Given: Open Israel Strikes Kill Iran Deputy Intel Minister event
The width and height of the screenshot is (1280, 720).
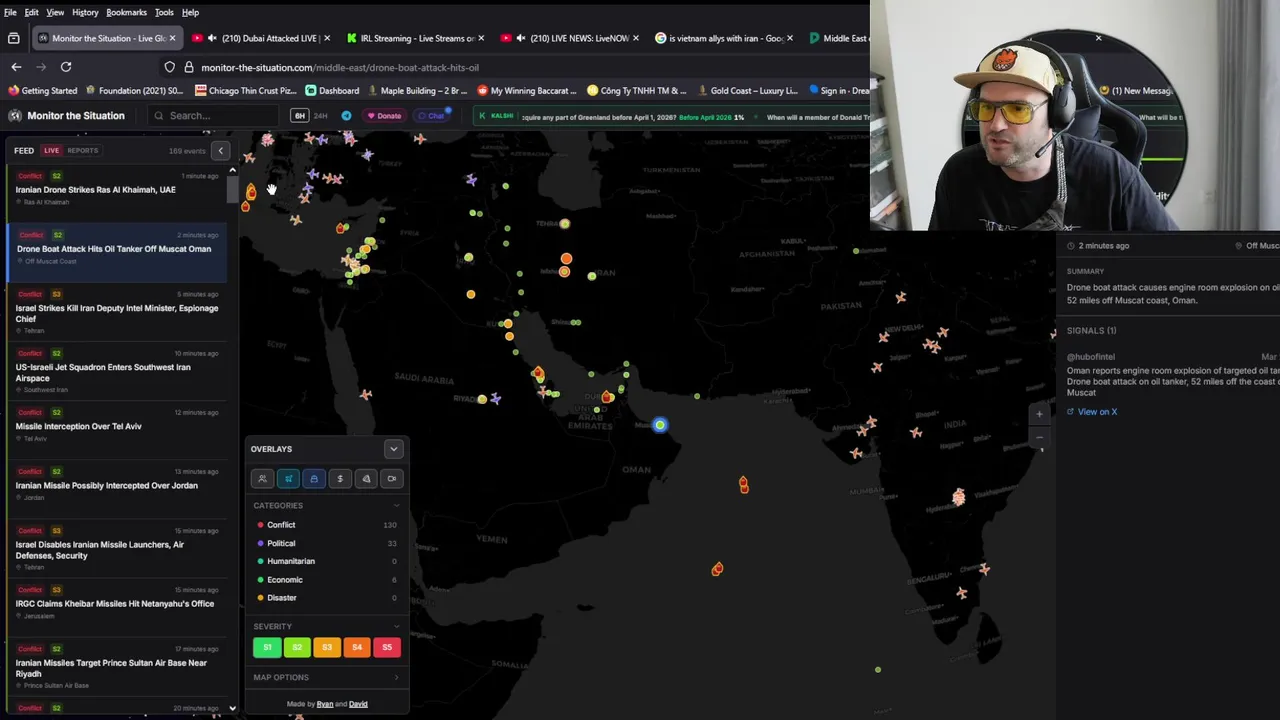Looking at the screenshot, I should click(x=116, y=312).
